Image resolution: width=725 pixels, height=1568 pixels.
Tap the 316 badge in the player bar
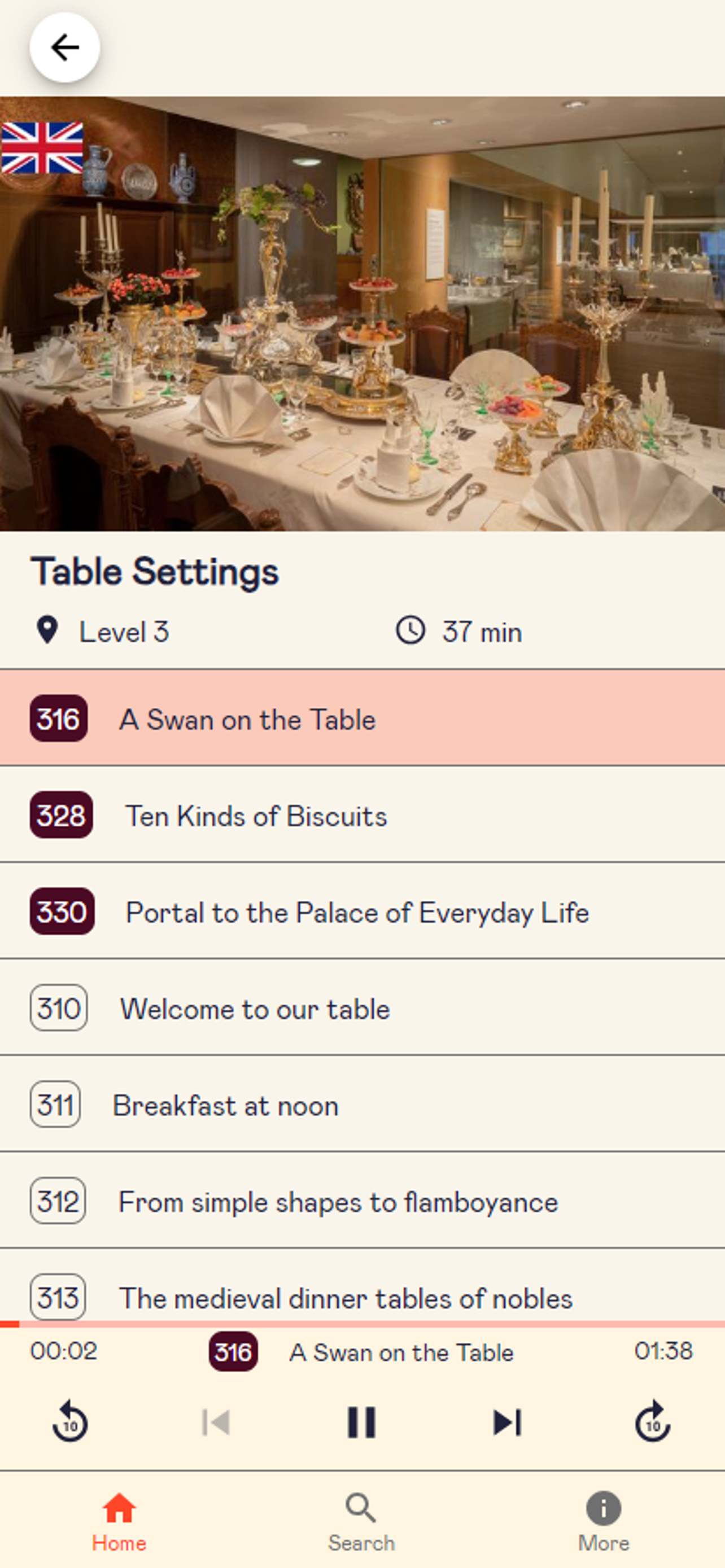tap(233, 1352)
